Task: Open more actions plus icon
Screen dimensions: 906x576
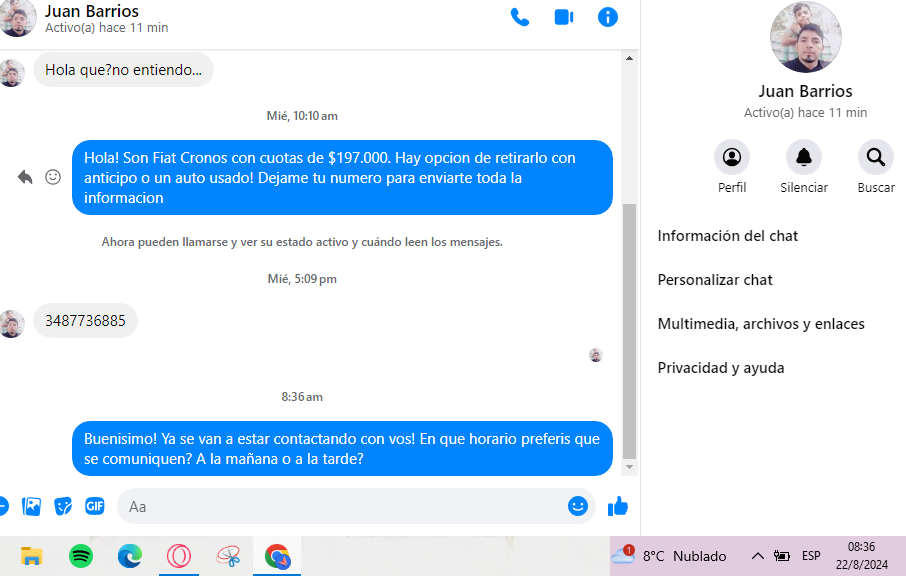Action: click(3, 507)
